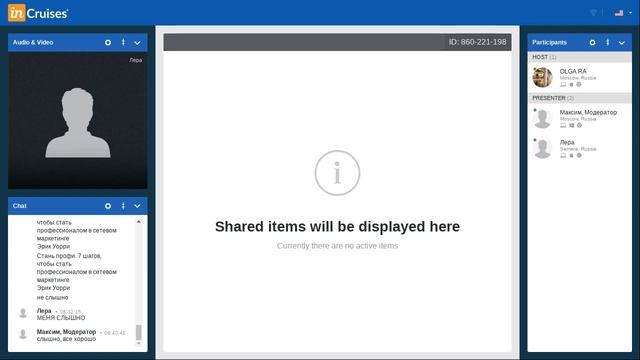This screenshot has height=360, width=640.
Task: Open Chat panel settings gear
Action: [108, 206]
